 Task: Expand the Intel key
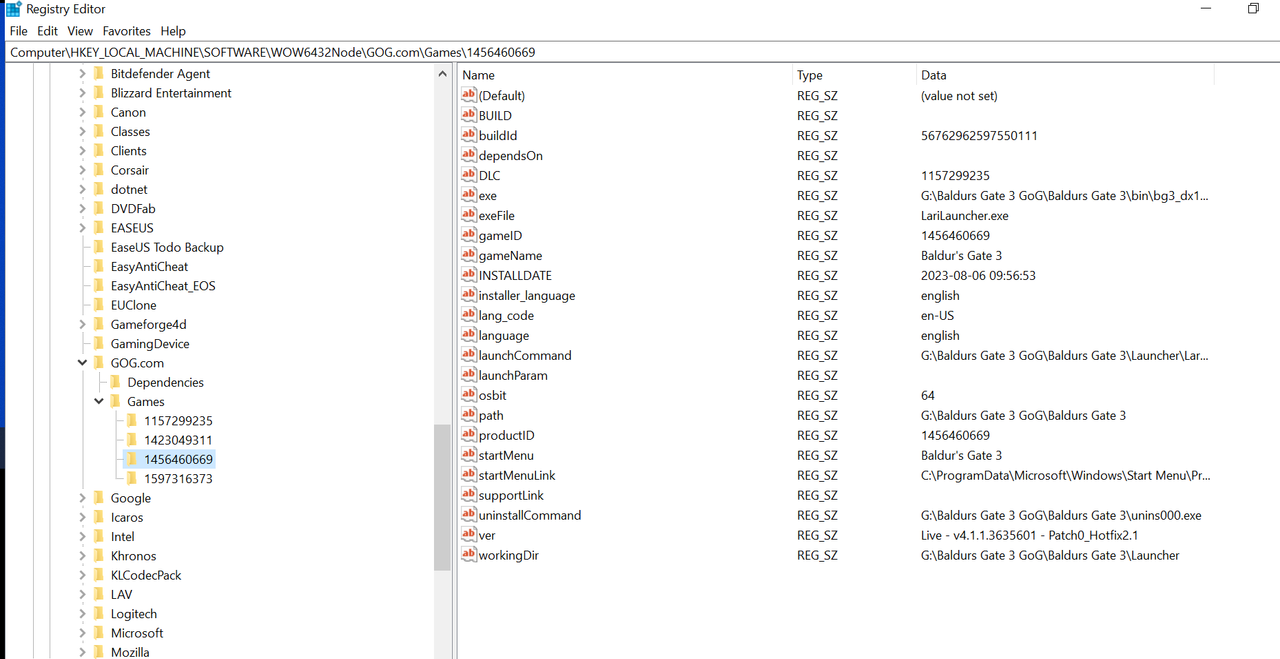click(82, 537)
